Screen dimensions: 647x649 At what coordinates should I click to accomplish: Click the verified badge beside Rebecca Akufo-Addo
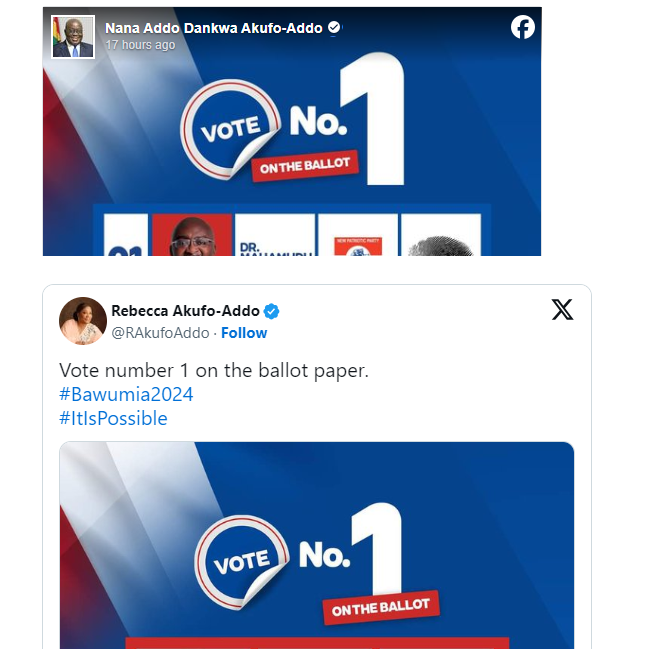(271, 311)
